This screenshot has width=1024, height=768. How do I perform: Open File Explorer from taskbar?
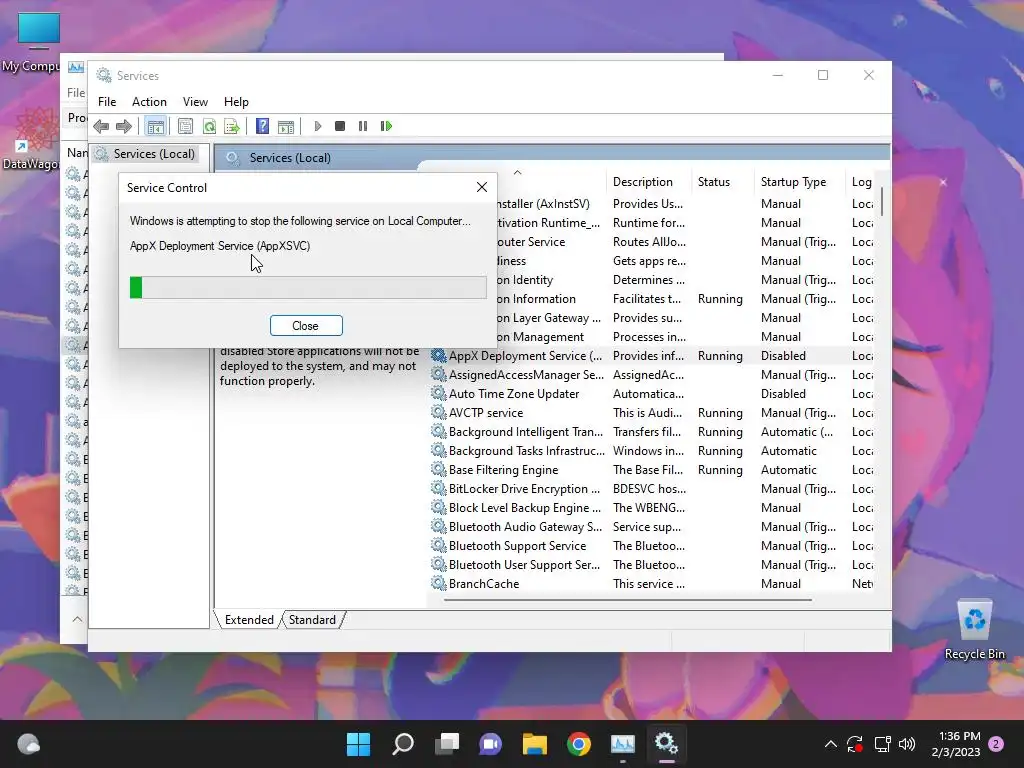click(534, 744)
